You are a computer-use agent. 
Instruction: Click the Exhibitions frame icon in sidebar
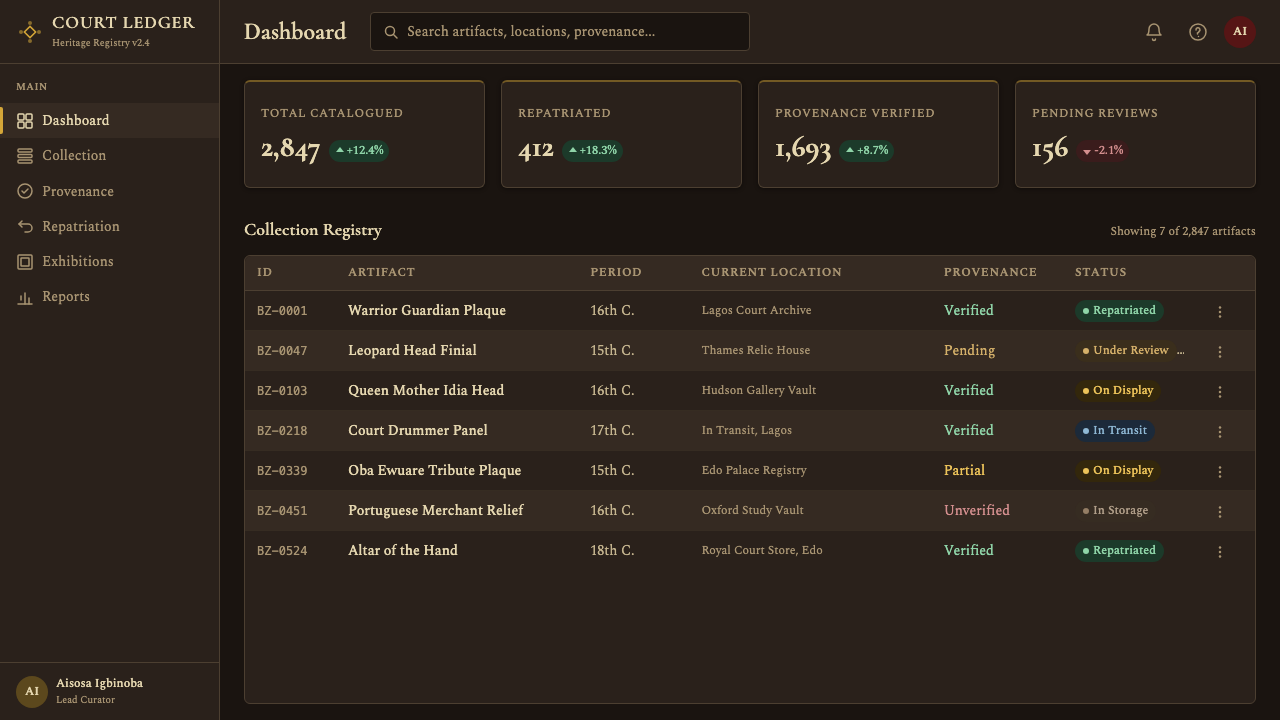point(25,262)
